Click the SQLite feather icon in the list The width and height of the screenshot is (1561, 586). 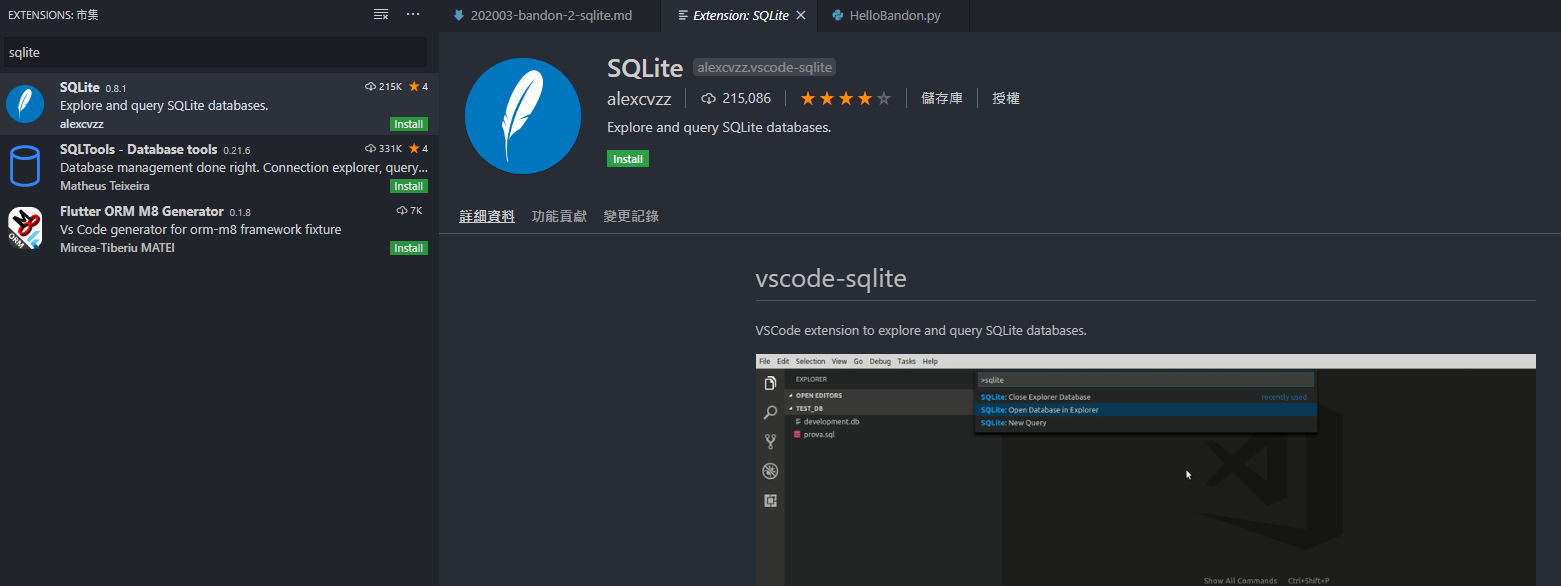pos(25,104)
